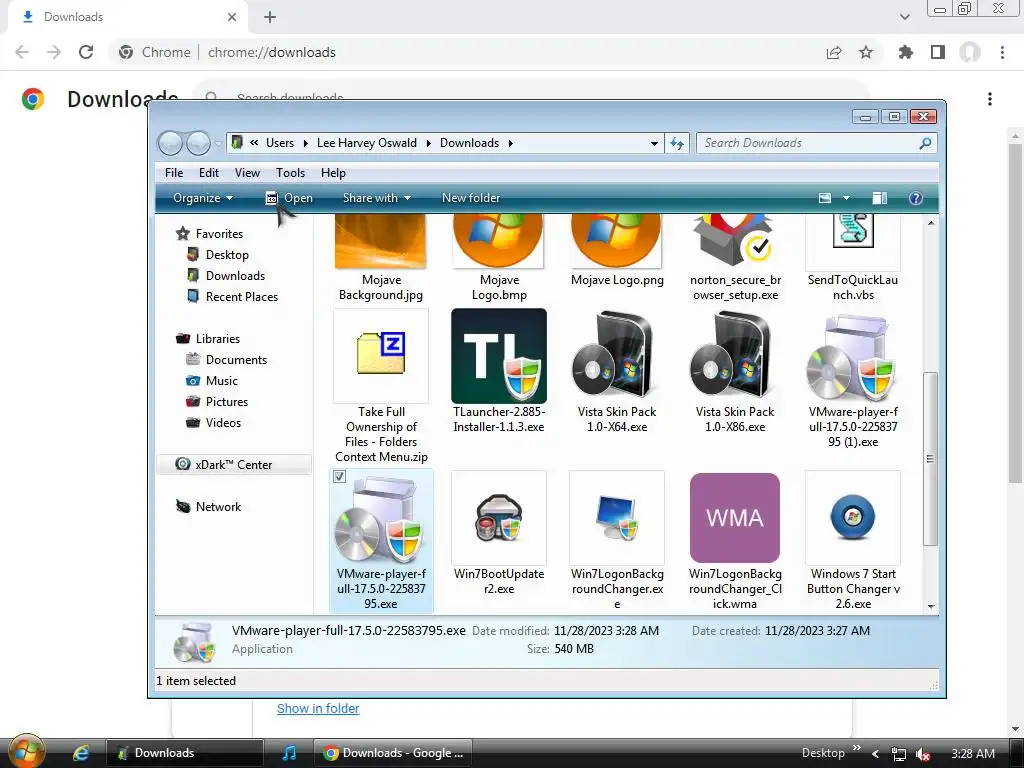Click the Explorer vertical scrollbar thumb

[x=931, y=458]
